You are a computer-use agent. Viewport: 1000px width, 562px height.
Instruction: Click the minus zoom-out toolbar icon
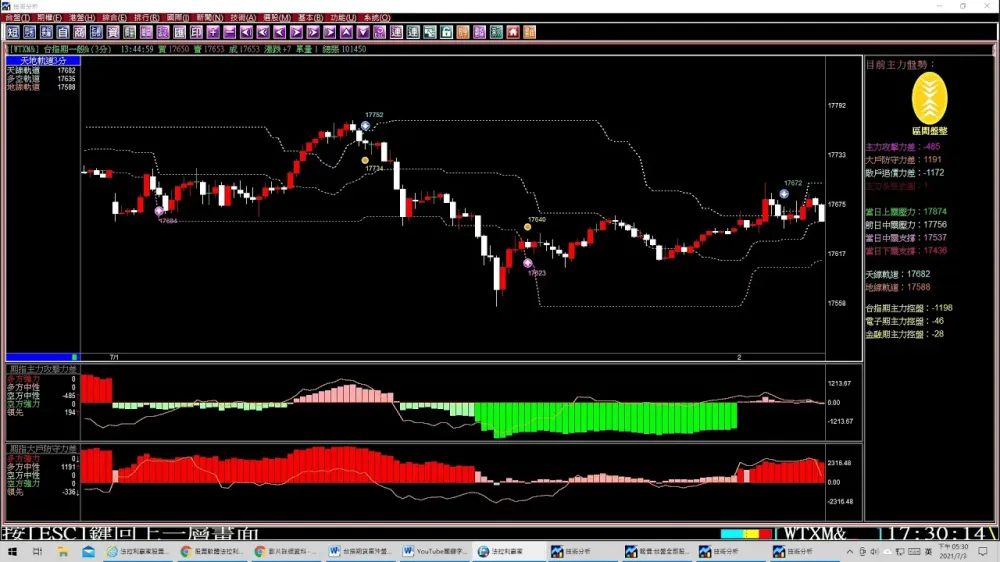(x=230, y=32)
